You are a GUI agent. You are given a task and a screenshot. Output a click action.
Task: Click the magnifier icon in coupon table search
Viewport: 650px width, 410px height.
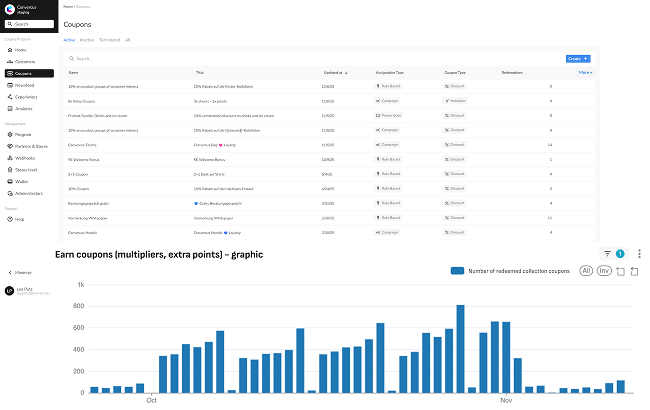pyautogui.click(x=71, y=58)
